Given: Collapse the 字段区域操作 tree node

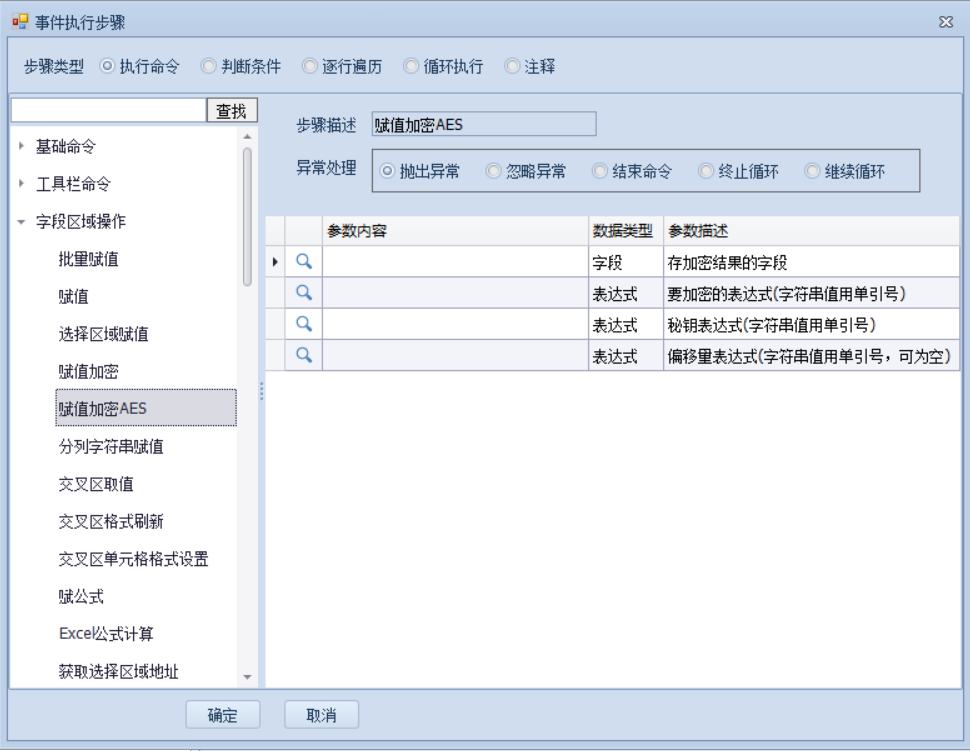Looking at the screenshot, I should coord(22,222).
